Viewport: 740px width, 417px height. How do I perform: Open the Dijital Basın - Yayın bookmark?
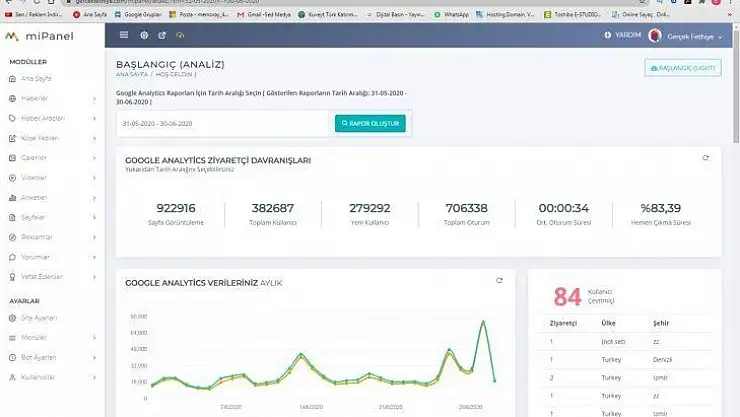click(396, 15)
